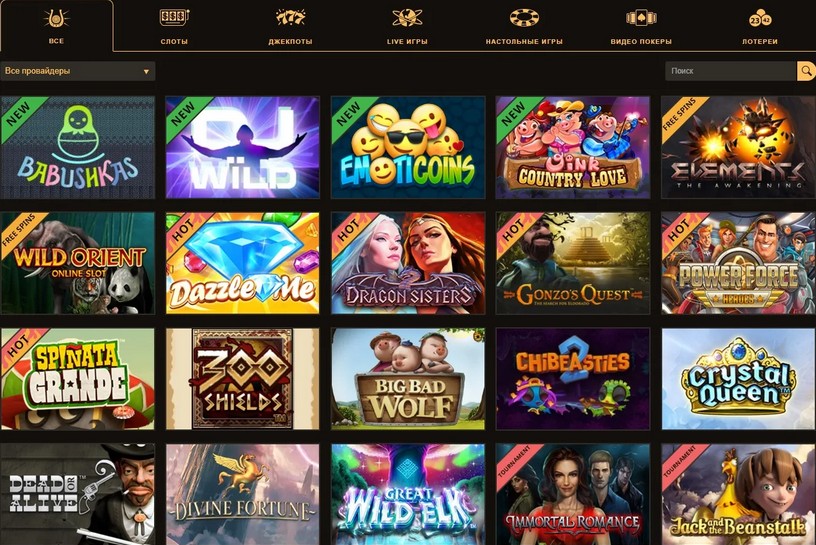Click the magnifying glass search button
The image size is (816, 545).
806,71
